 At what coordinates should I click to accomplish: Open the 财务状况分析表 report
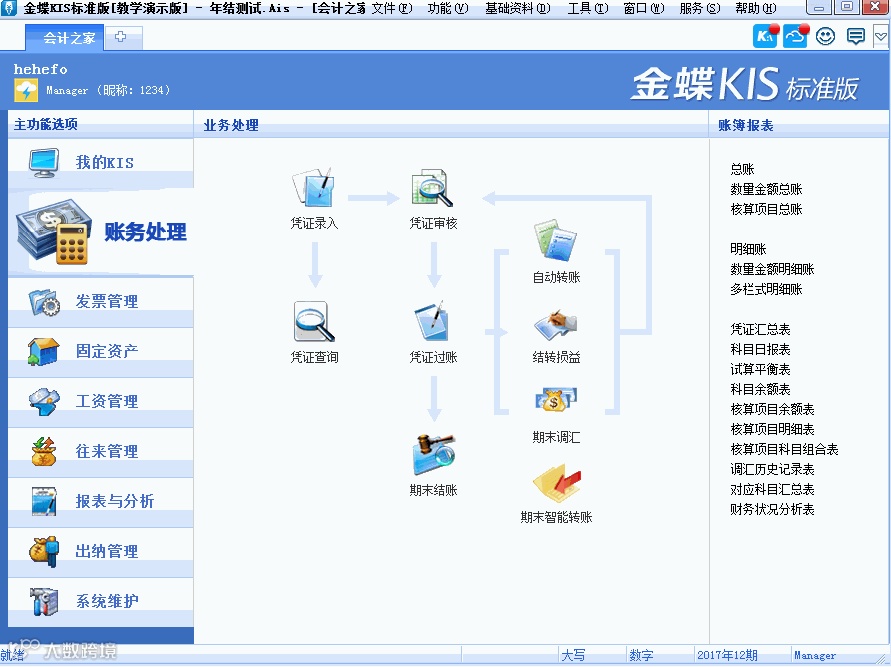772,509
